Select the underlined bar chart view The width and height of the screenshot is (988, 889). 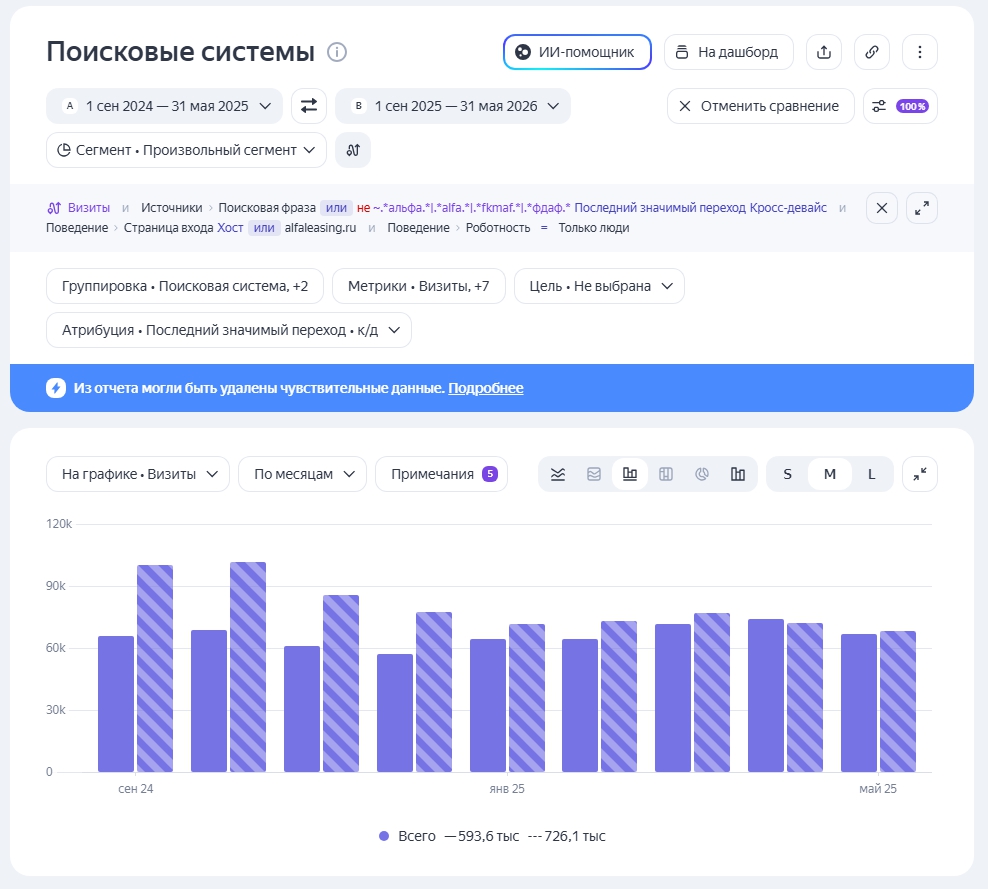pyautogui.click(x=629, y=474)
